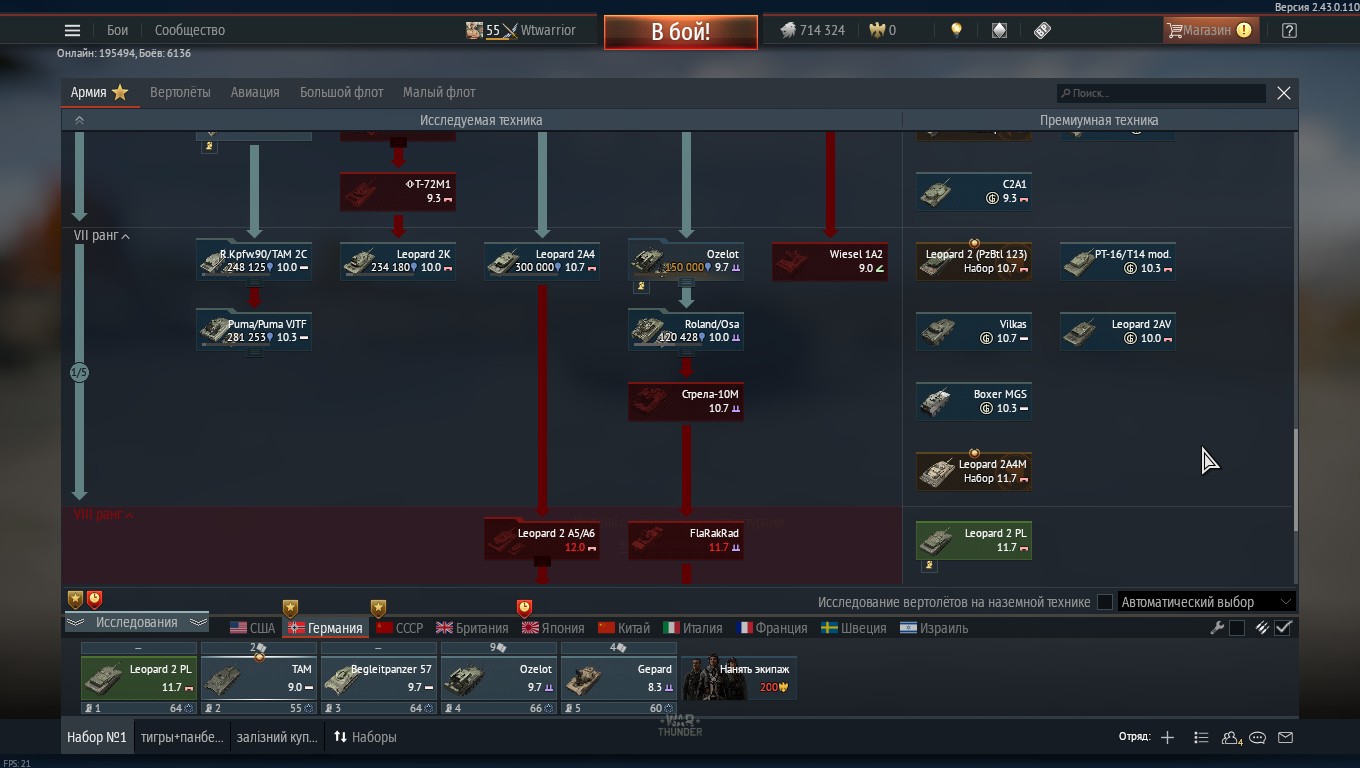Screen dimensions: 1360x768
Task: Click in the Поиск search field
Action: 1161,93
